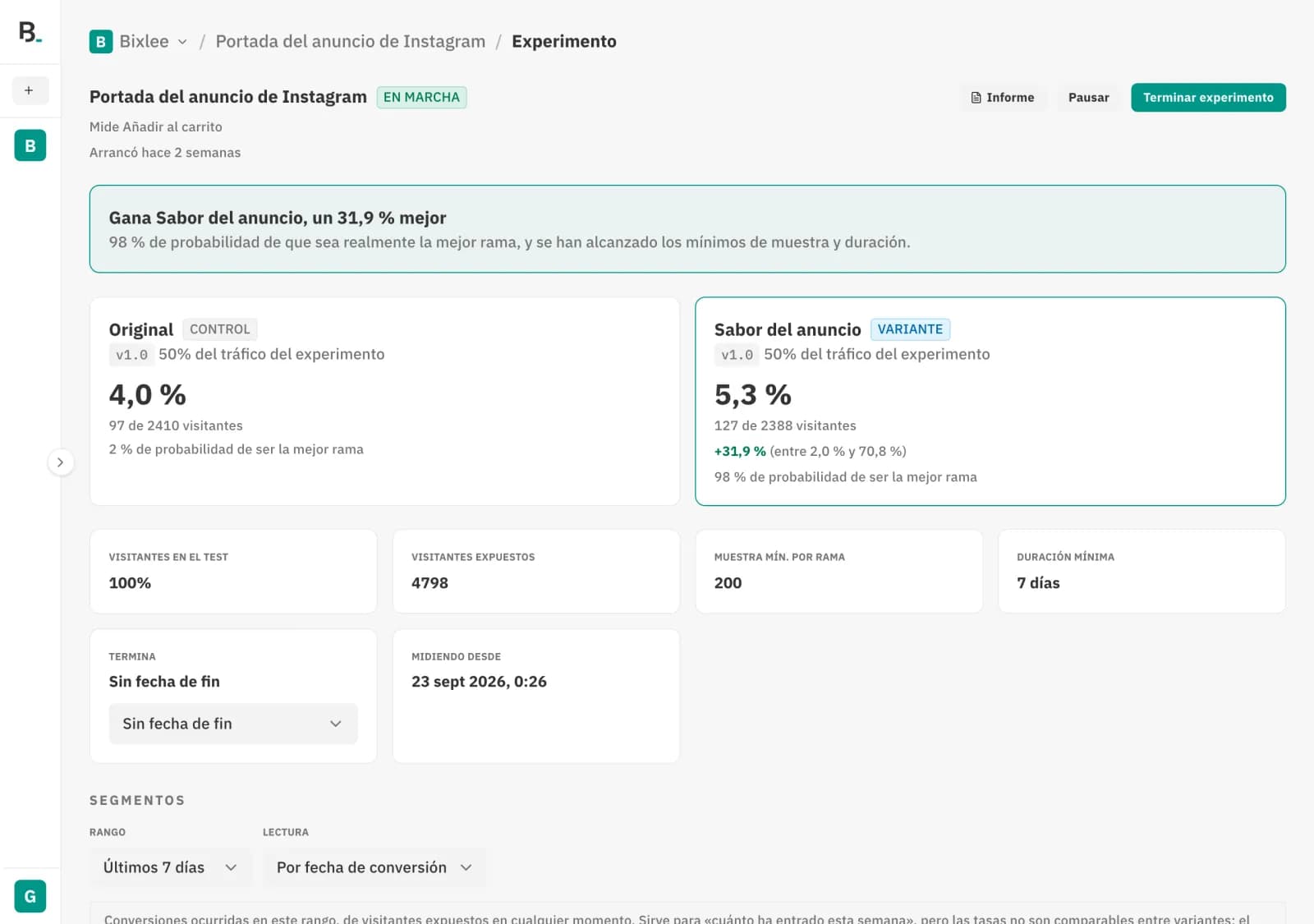This screenshot has height=924, width=1314.
Task: Open the Últimos 7 días range dropdown
Action: pyautogui.click(x=170, y=867)
